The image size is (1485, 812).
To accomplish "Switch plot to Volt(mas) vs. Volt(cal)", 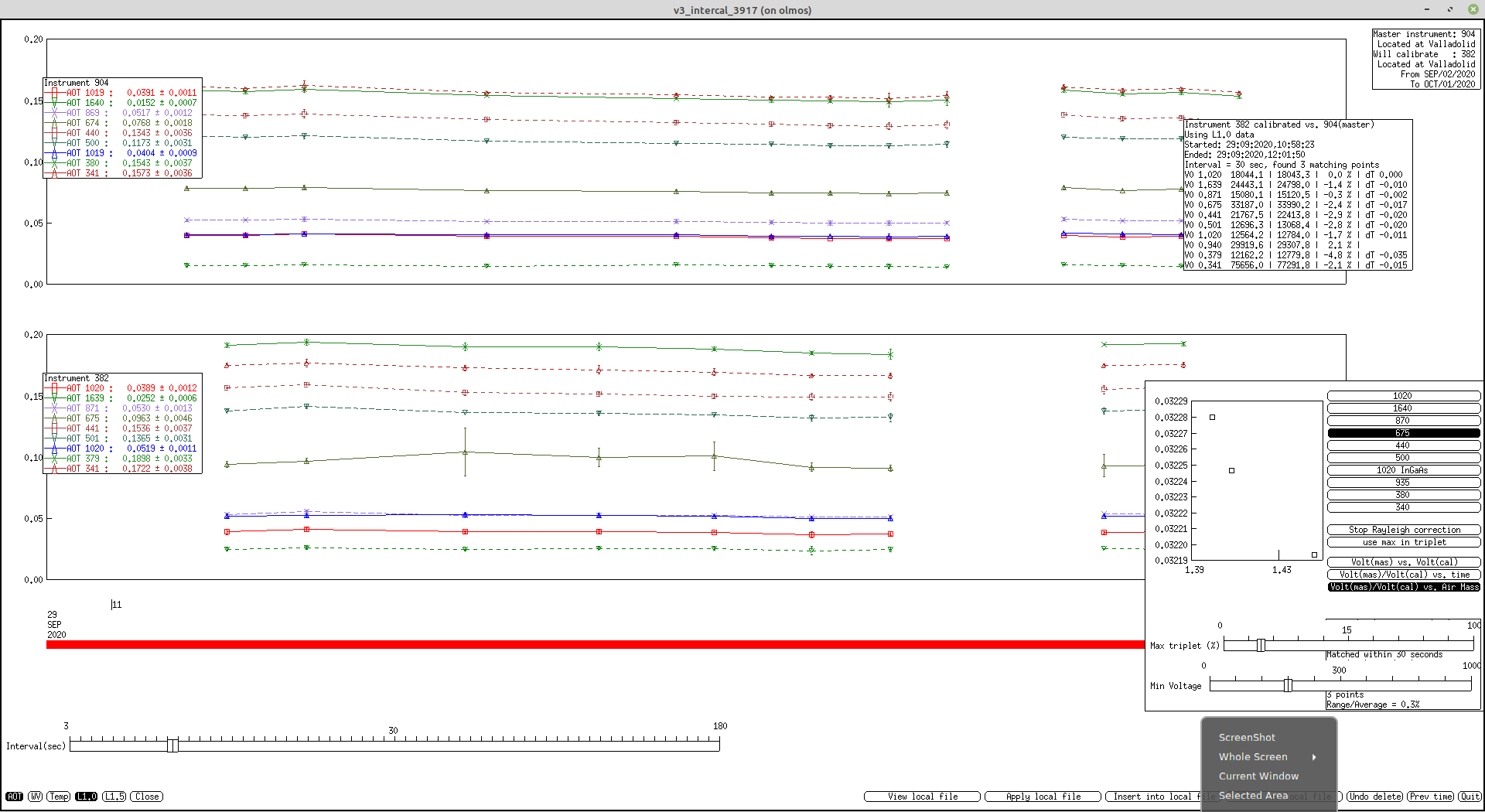I will pos(1404,562).
